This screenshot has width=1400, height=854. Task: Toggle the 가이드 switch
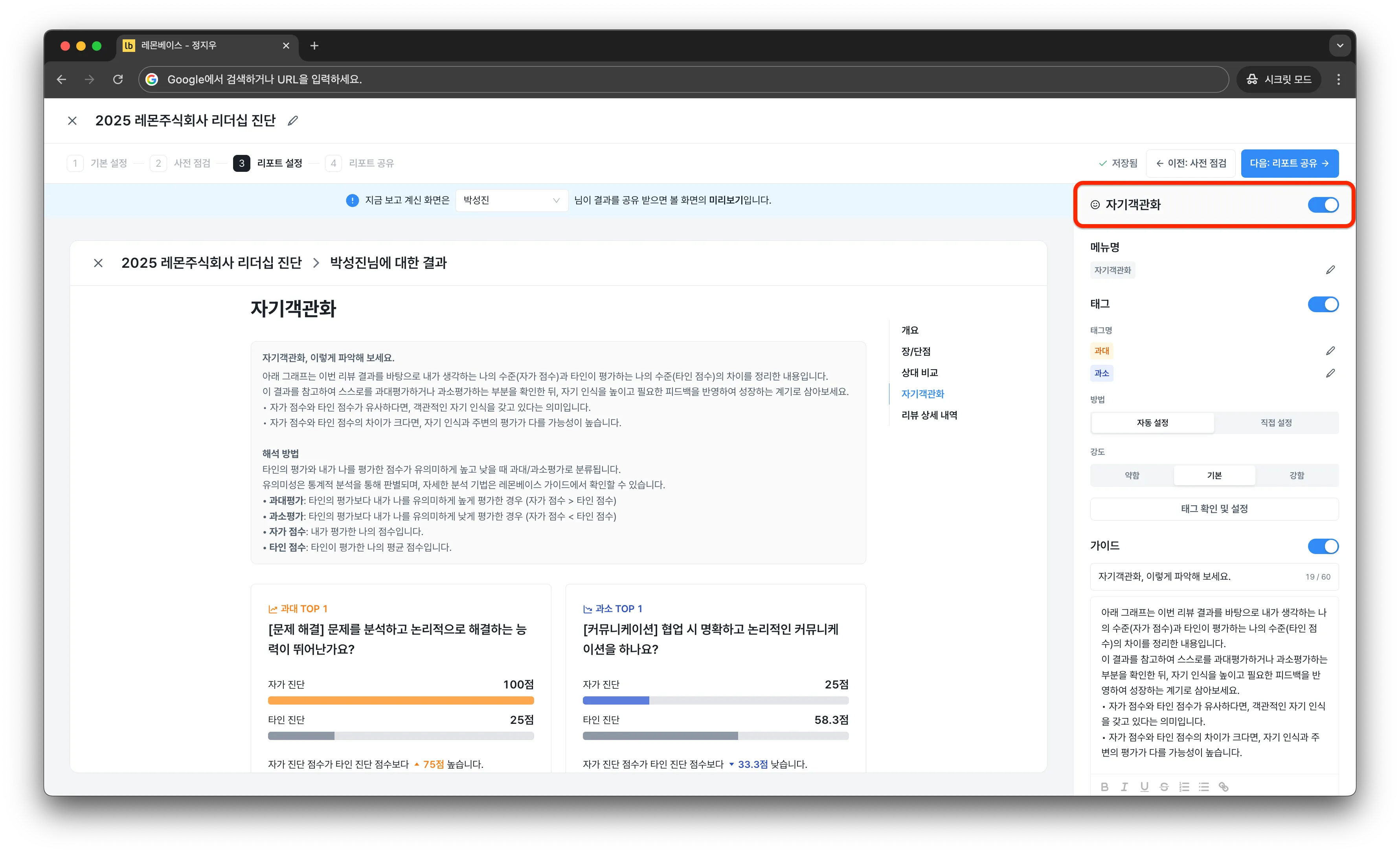[1323, 546]
